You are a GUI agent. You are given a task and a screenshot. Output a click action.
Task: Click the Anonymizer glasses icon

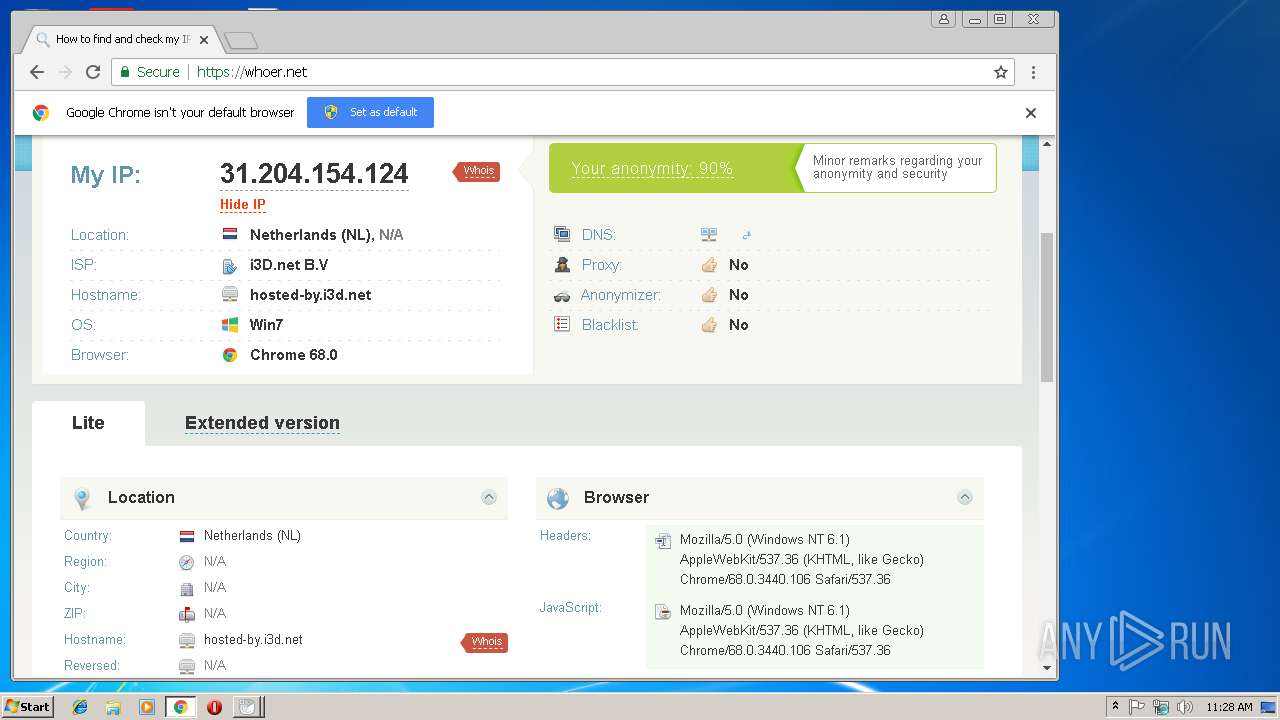coord(562,295)
